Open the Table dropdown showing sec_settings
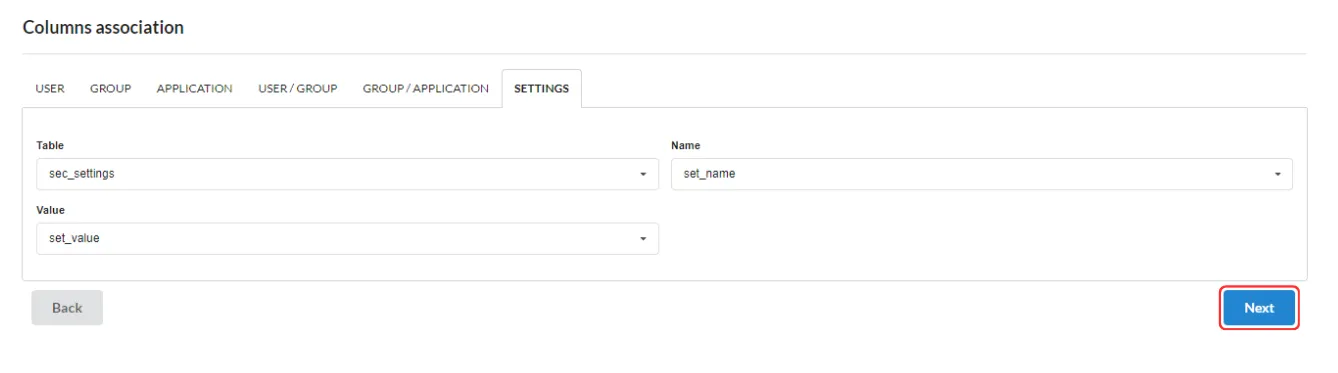Screen dimensions: 1338x373 click(346, 174)
